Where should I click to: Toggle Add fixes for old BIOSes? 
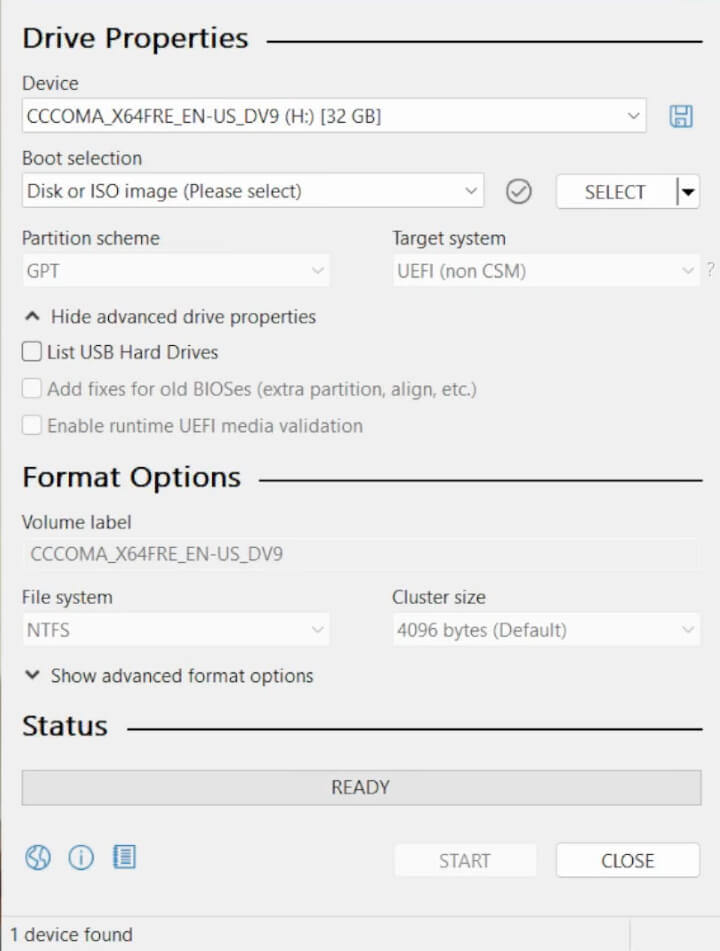pyautogui.click(x=33, y=389)
